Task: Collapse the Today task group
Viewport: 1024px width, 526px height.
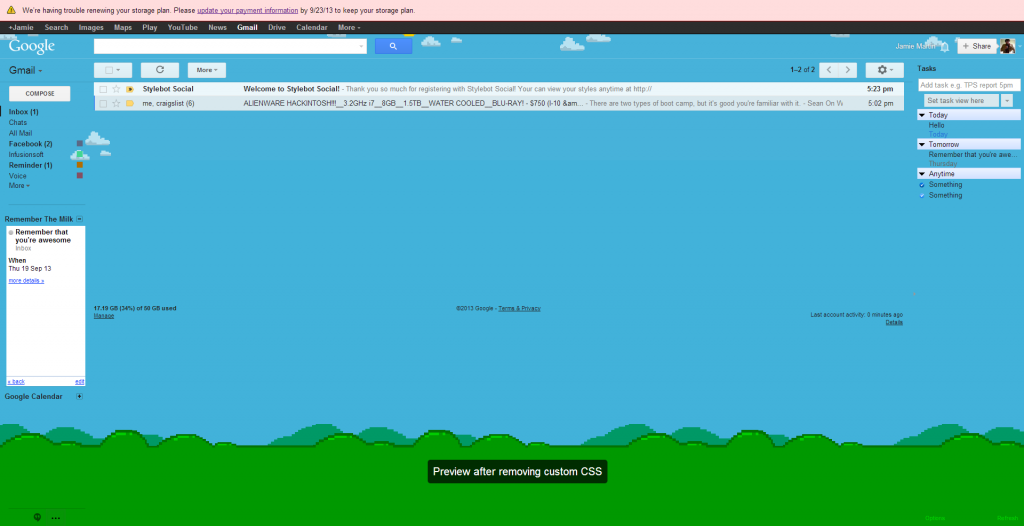Action: pyautogui.click(x=922, y=115)
